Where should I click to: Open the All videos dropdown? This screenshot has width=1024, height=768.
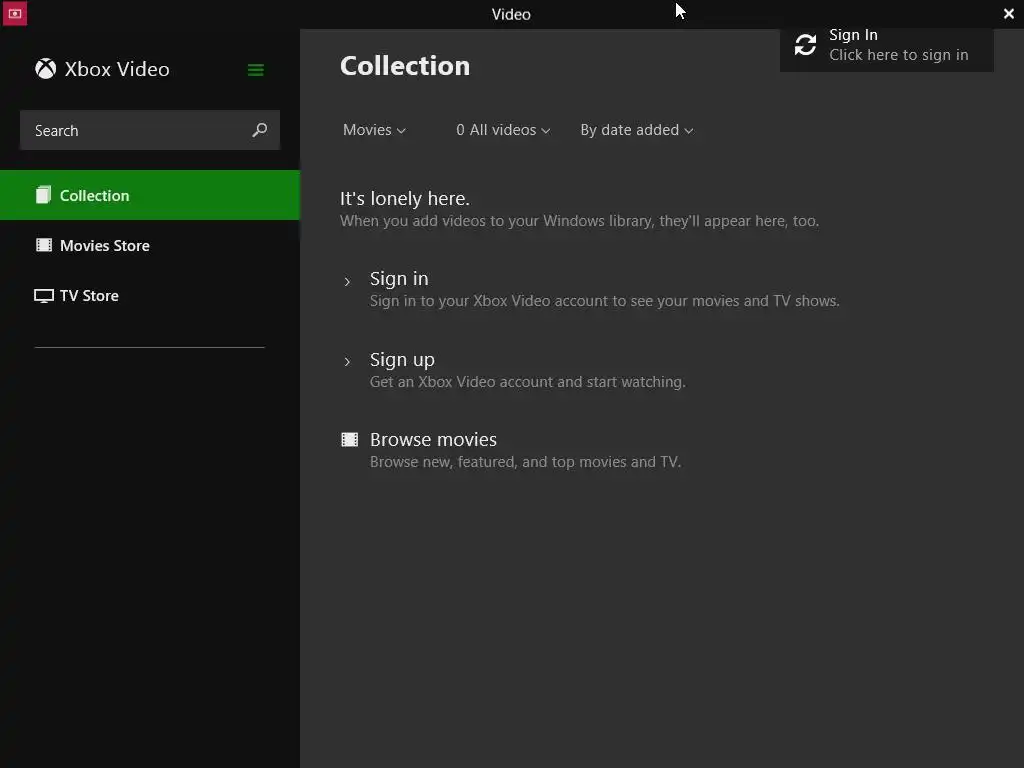(503, 130)
